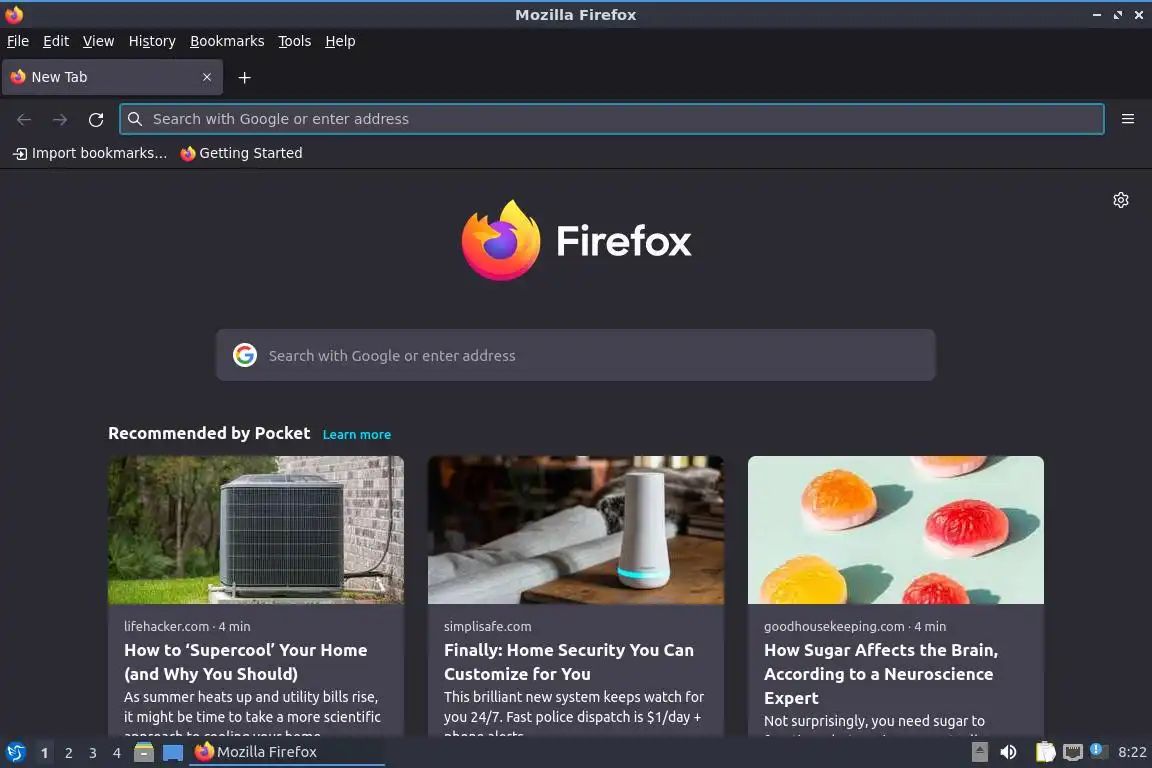This screenshot has width=1152, height=768.
Task: Open new tab page personalize gear
Action: point(1120,200)
